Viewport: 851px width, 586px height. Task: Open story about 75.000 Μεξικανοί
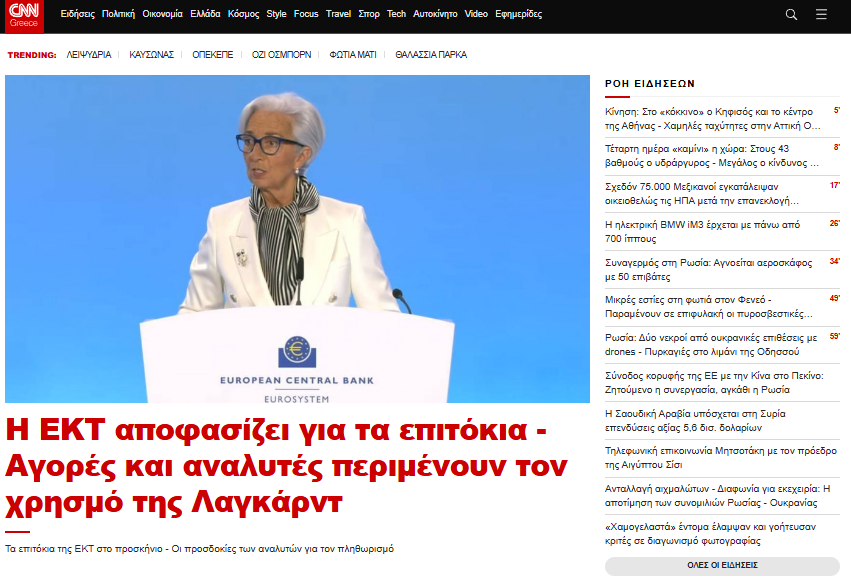click(702, 194)
